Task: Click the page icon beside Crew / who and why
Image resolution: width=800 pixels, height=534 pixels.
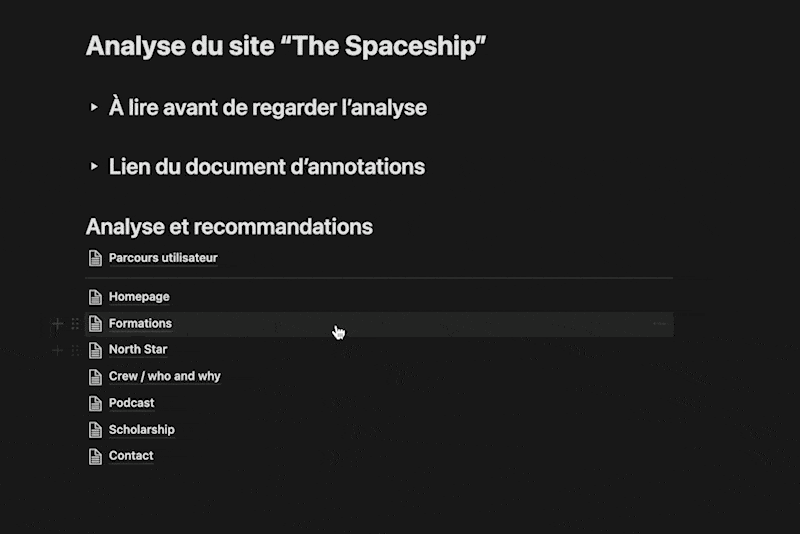Action: (95, 377)
